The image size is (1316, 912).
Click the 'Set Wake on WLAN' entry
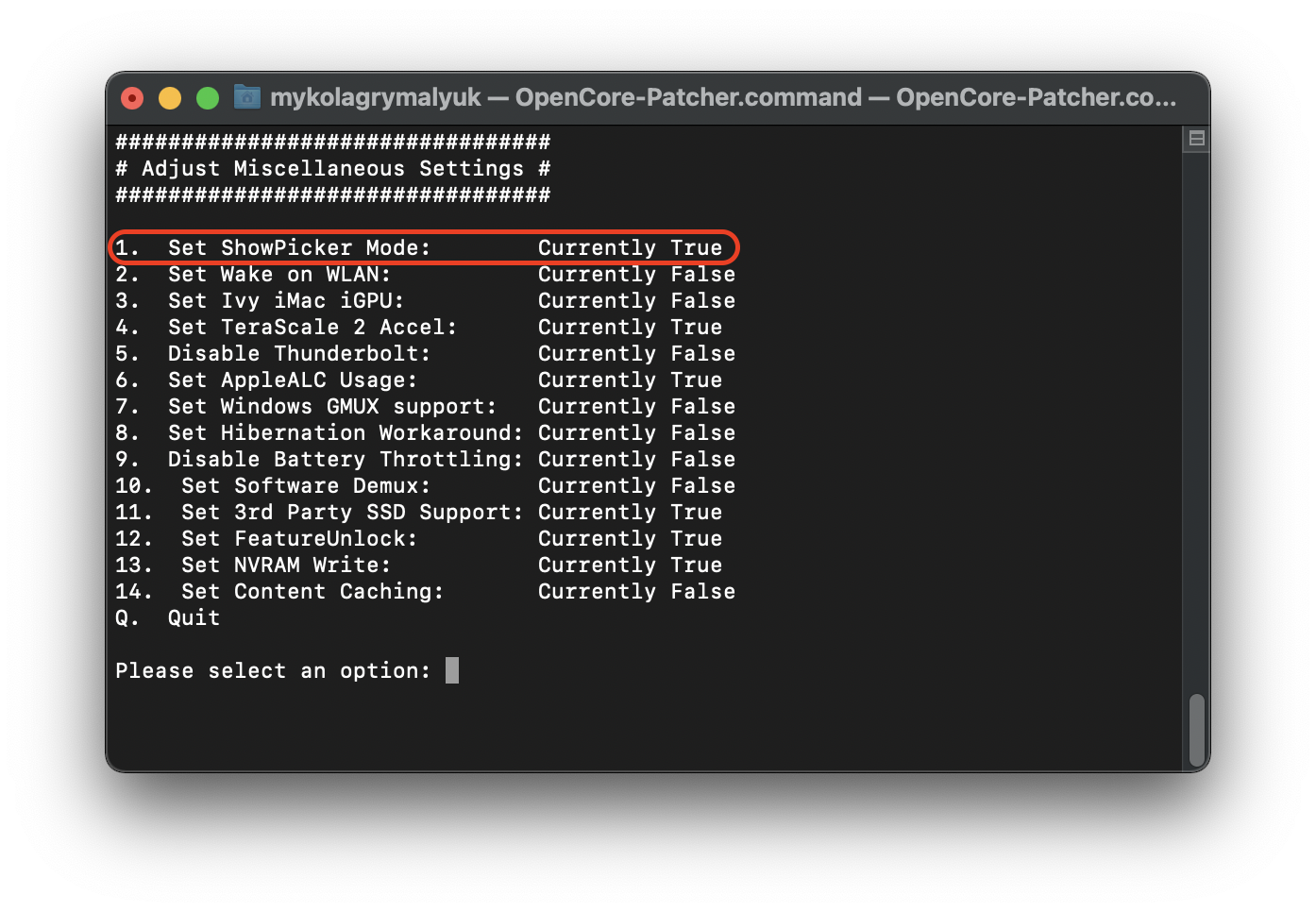click(278, 275)
